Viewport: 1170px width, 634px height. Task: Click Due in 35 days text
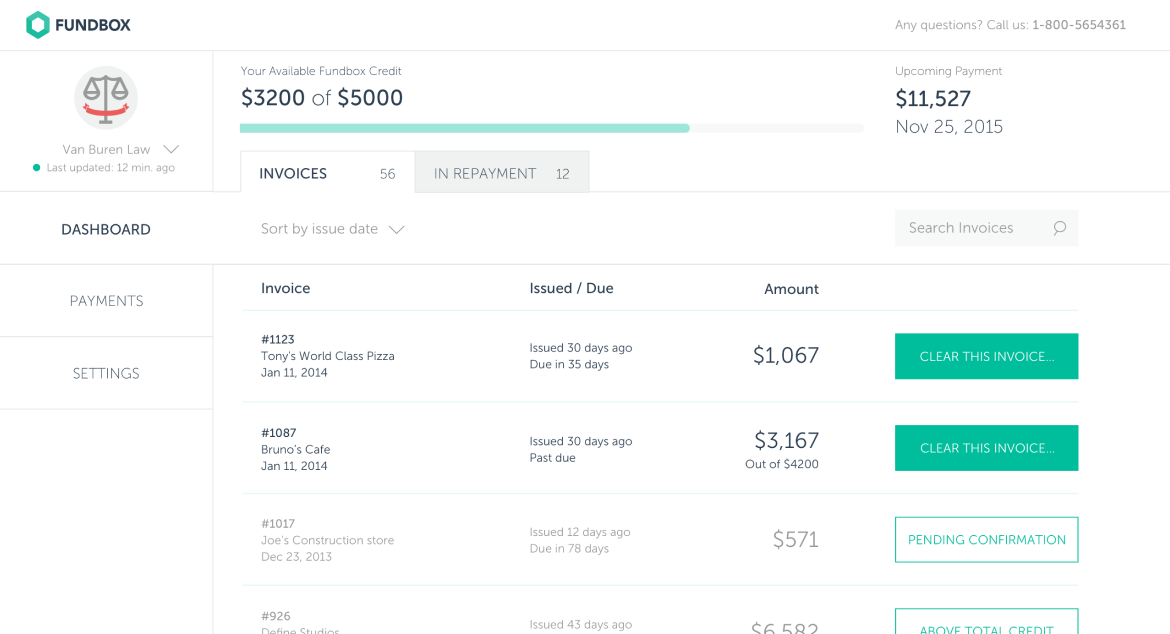coord(569,364)
